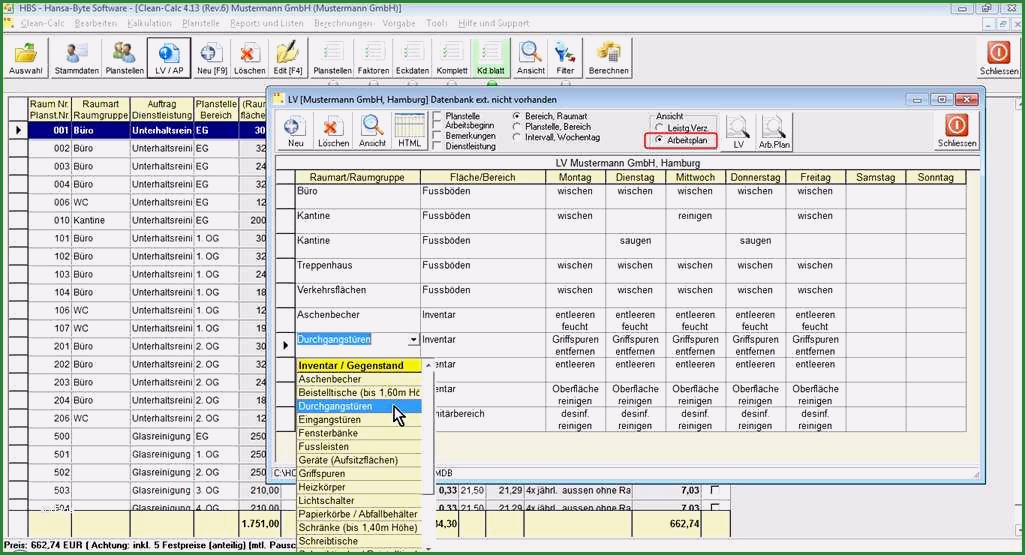Screen dimensions: 1025x555
Task: Click Schliessen icon in LV window
Action: (956, 130)
